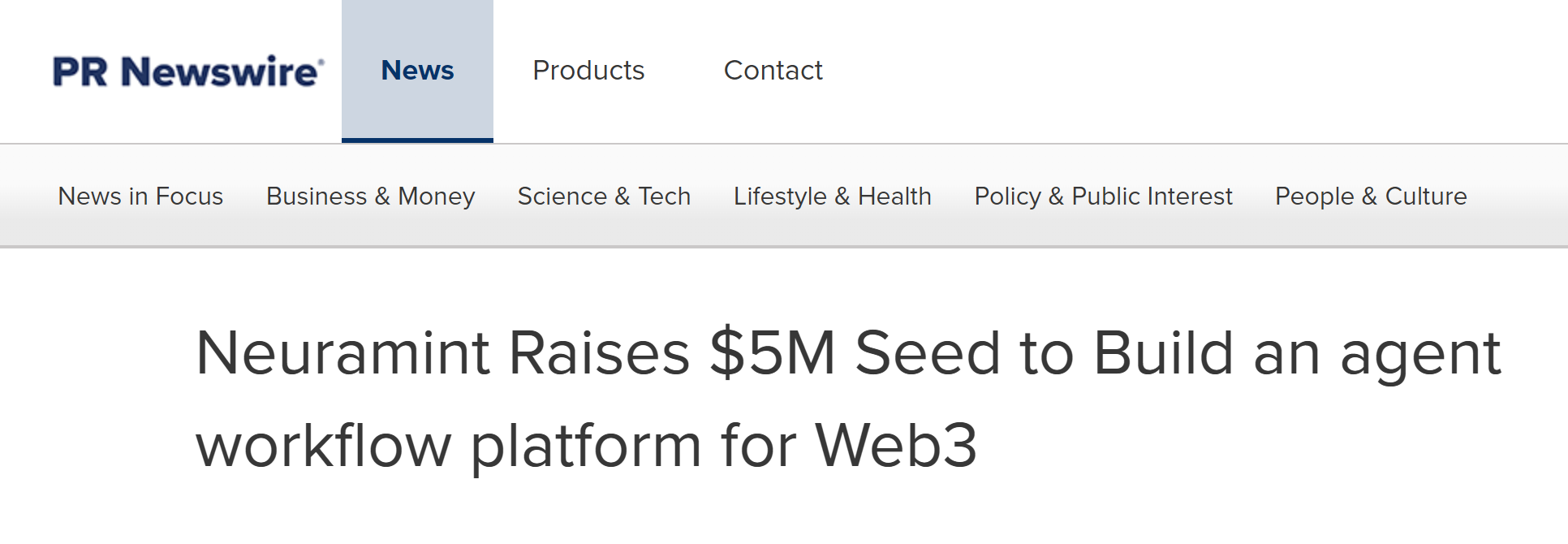Pick Science & Tech in the category bar

pyautogui.click(x=604, y=196)
